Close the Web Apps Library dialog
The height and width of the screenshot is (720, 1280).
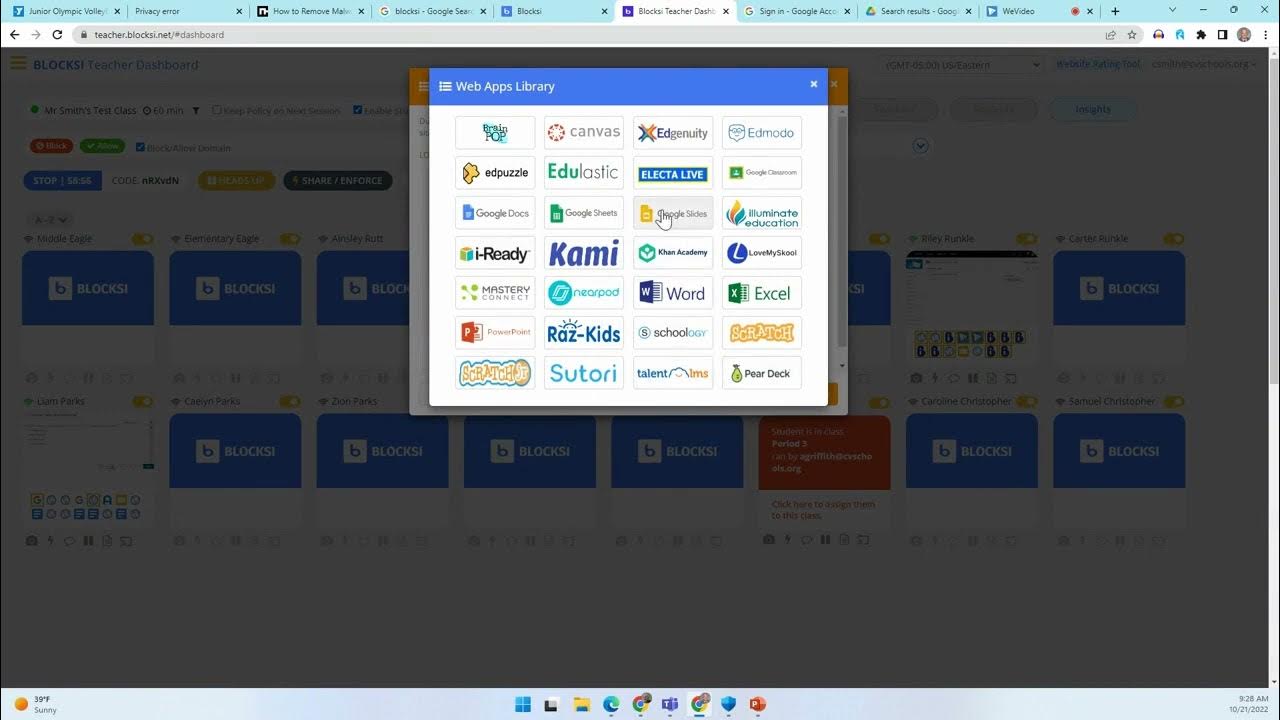[814, 84]
